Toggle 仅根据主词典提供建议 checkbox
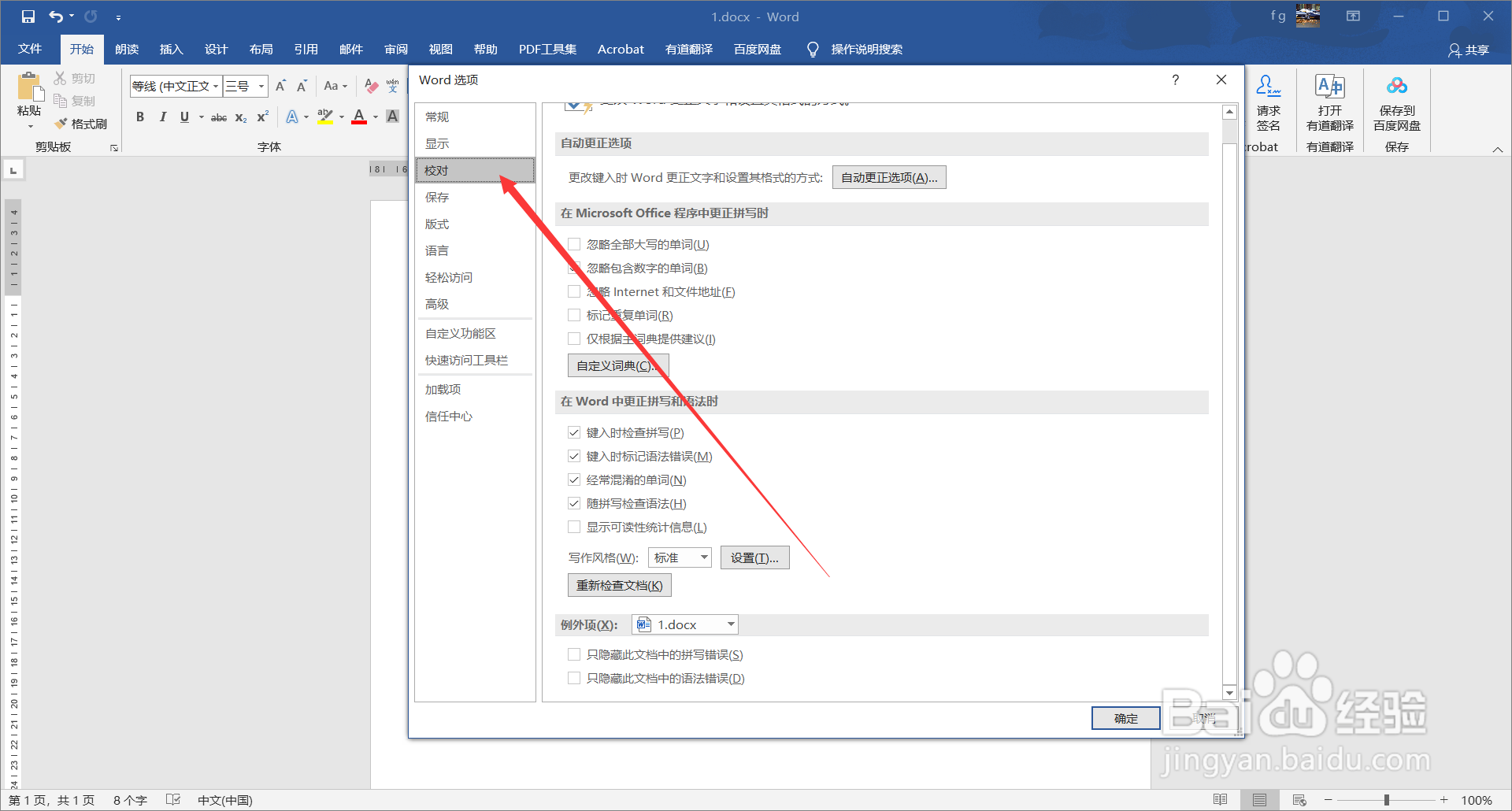This screenshot has width=1512, height=811. [574, 339]
